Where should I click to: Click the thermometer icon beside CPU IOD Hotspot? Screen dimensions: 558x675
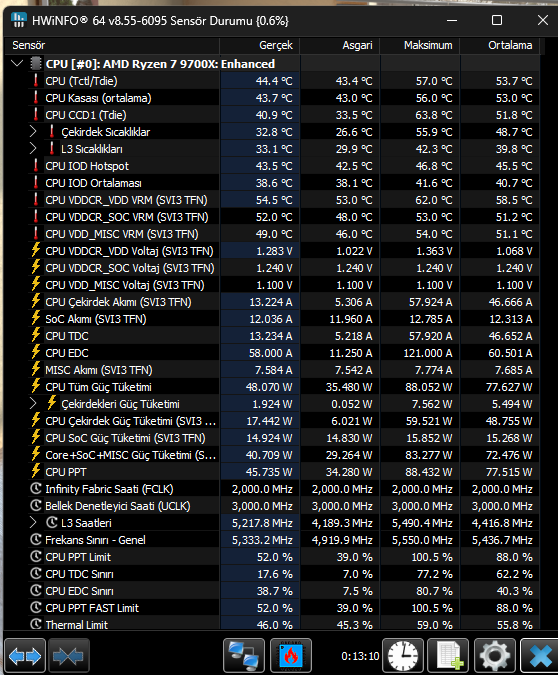(x=36, y=166)
